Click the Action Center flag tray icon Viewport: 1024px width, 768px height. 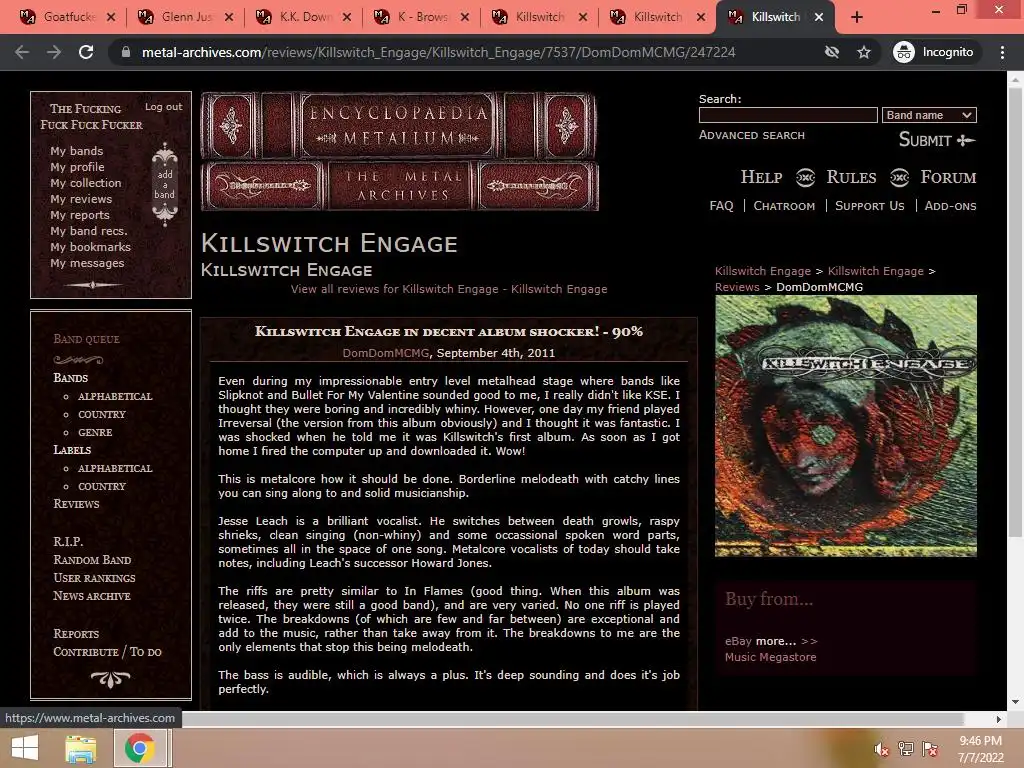pos(930,749)
